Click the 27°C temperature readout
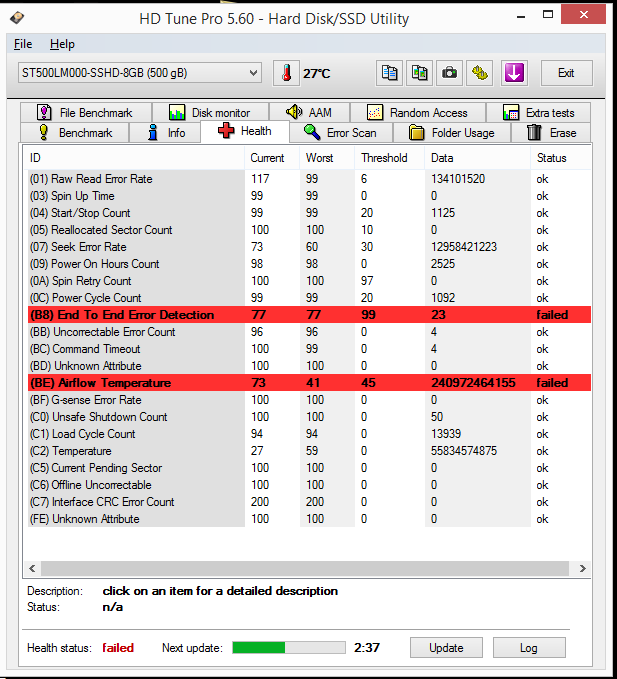 click(x=317, y=74)
